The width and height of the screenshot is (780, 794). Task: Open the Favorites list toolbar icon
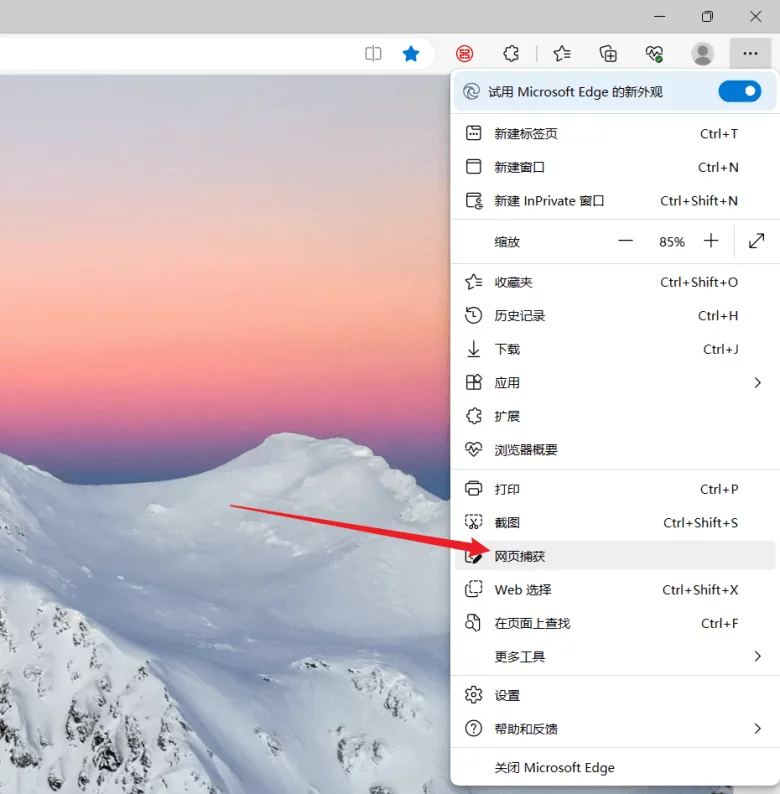click(x=562, y=54)
